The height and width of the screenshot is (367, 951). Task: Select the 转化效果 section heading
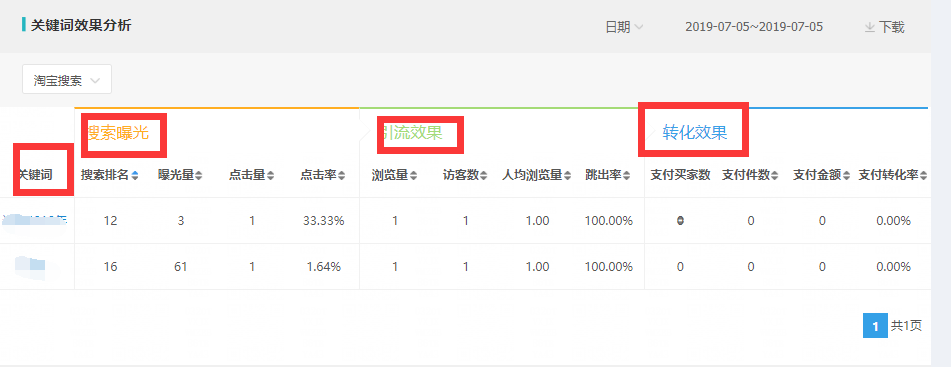[x=694, y=132]
